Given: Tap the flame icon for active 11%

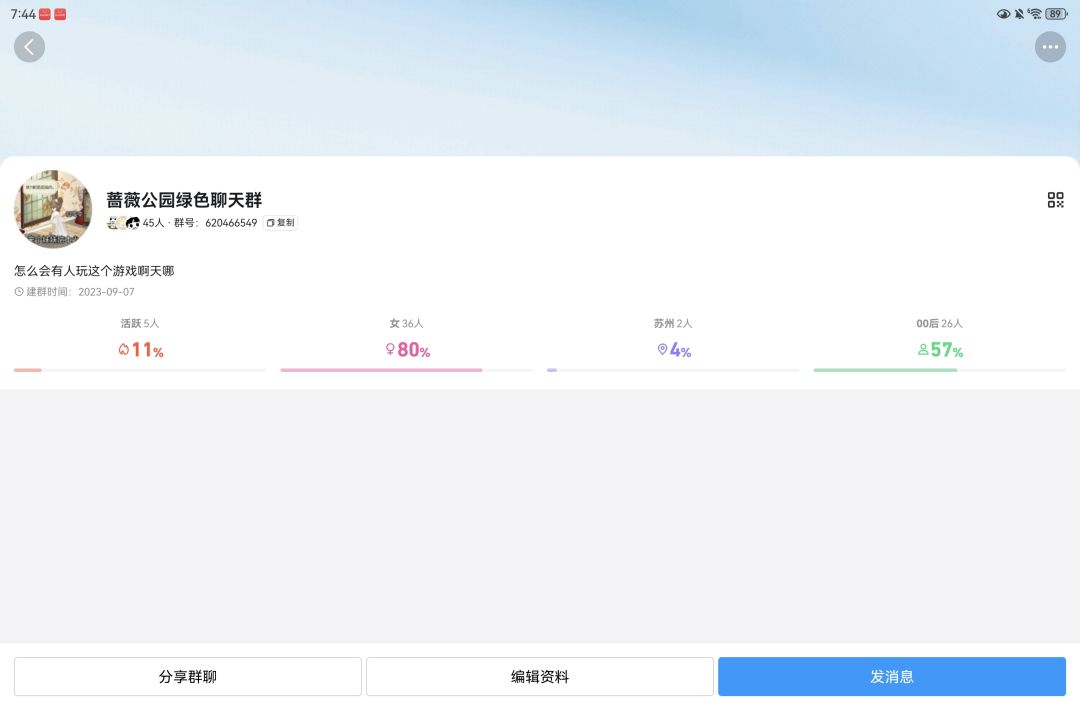Looking at the screenshot, I should [x=123, y=350].
